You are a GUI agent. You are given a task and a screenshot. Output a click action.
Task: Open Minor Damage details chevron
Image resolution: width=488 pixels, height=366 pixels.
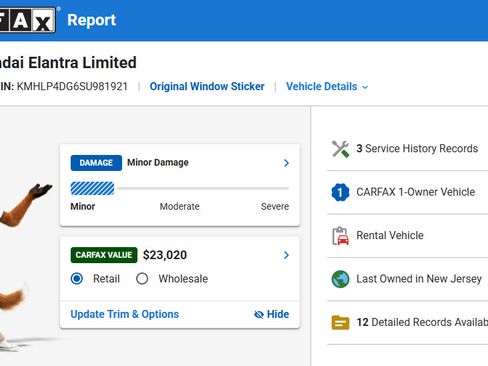286,163
